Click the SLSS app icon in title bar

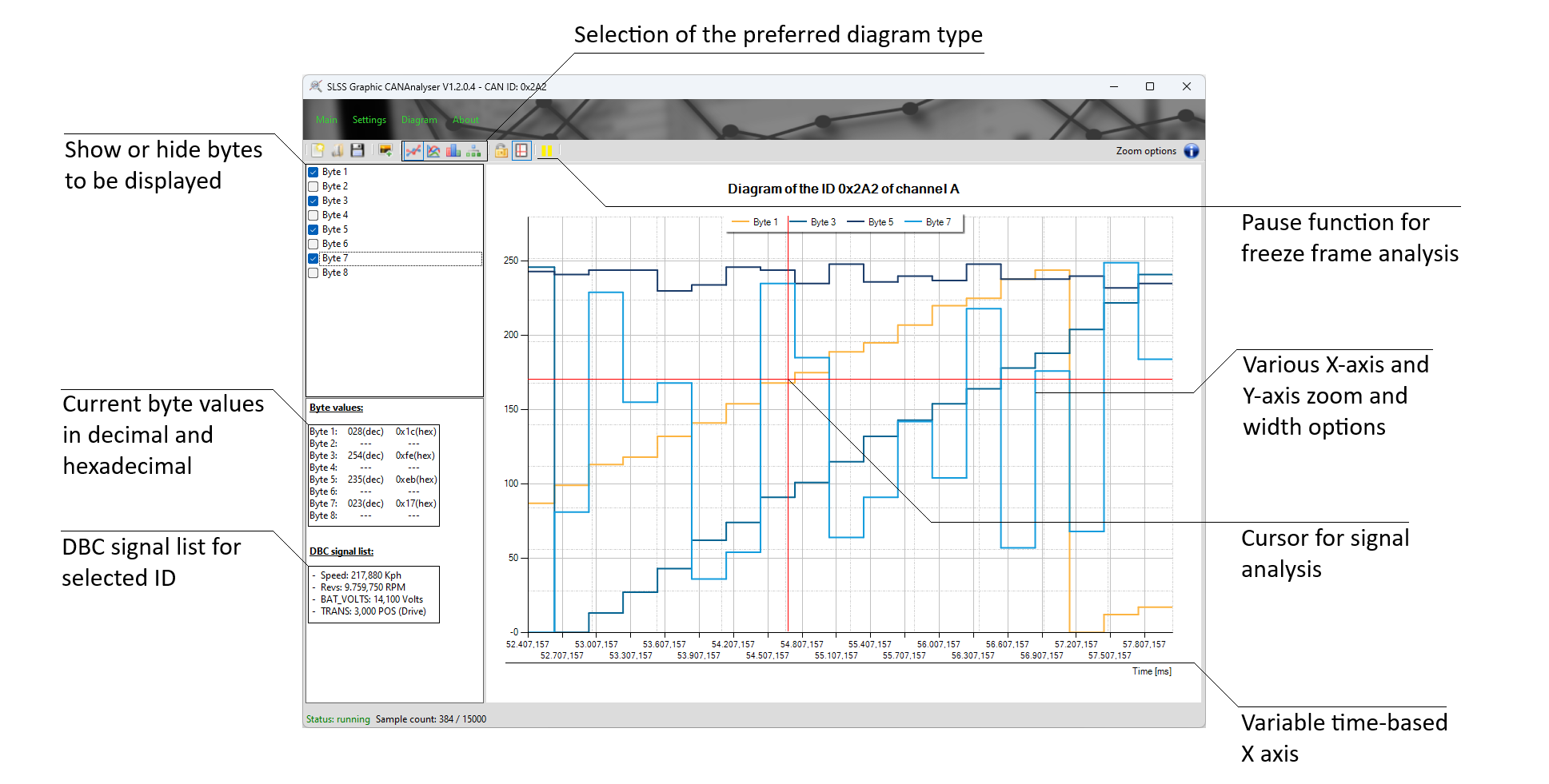[x=316, y=86]
